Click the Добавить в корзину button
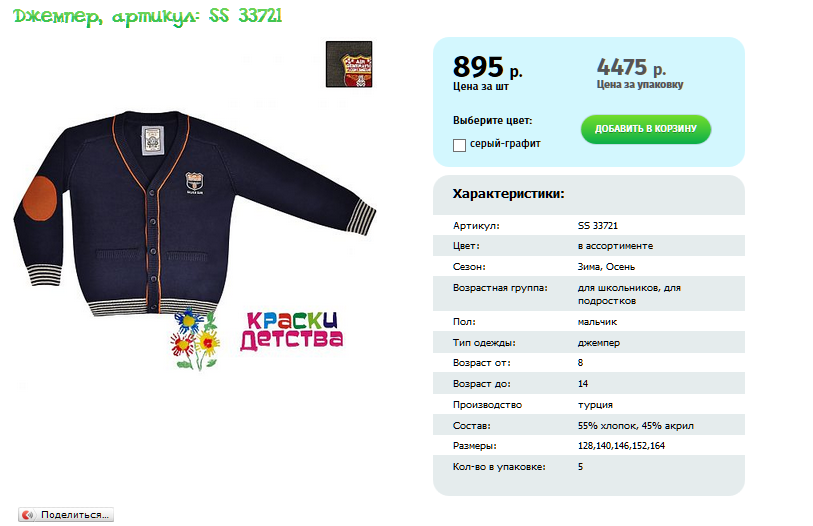813x526 pixels. click(x=646, y=129)
